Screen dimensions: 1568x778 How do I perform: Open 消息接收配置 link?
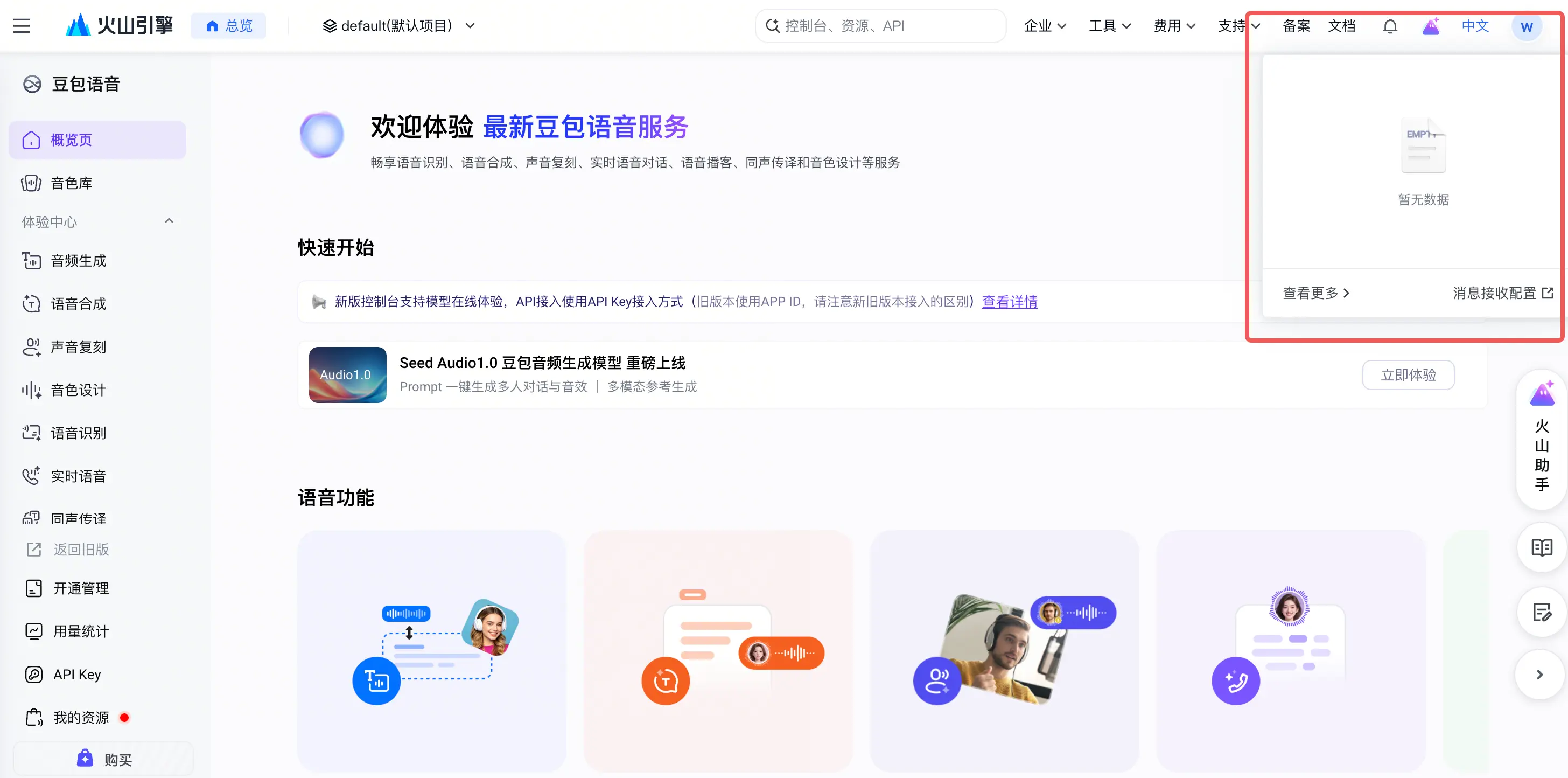(1503, 293)
